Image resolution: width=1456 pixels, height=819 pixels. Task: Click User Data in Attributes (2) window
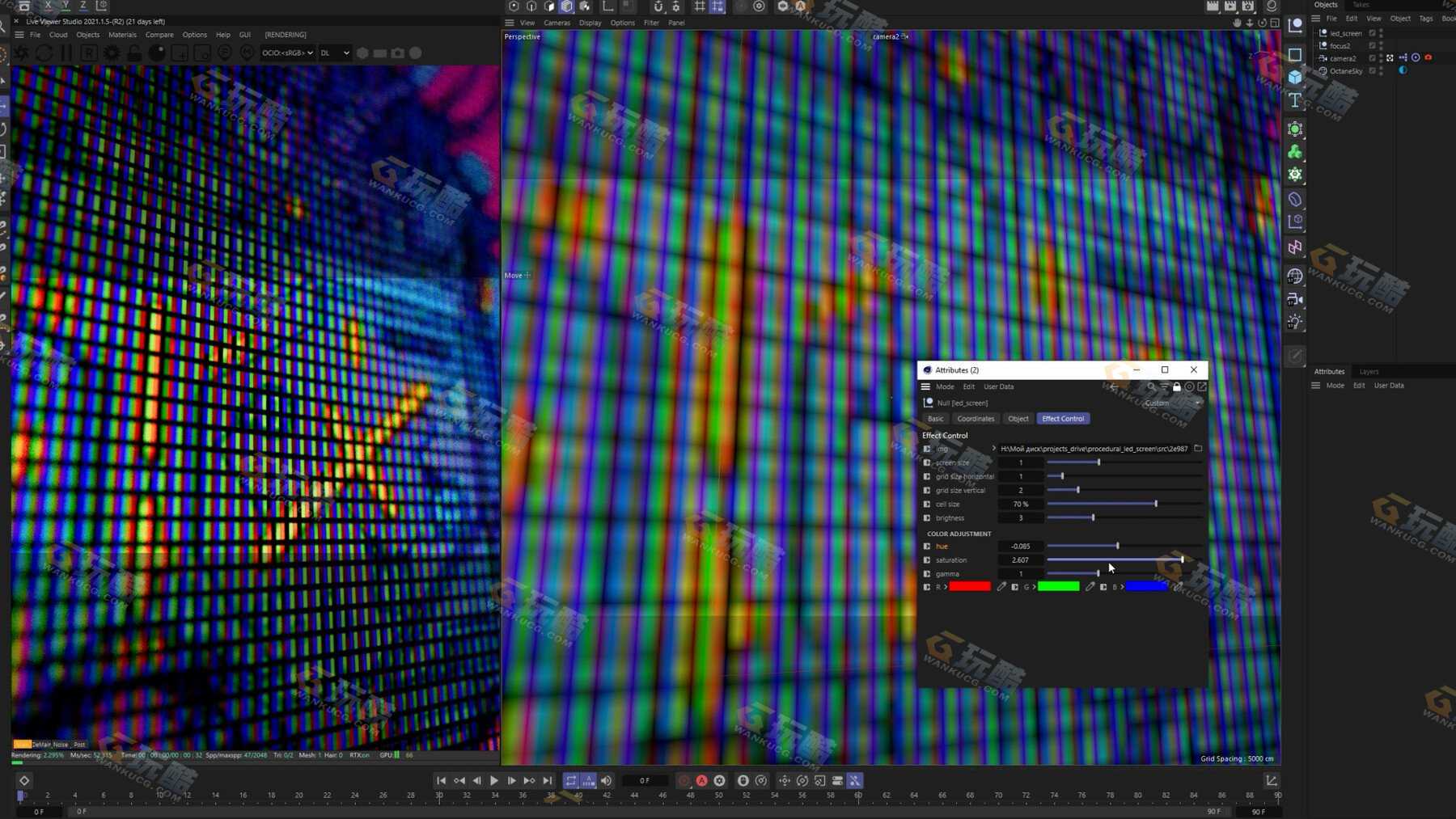pyautogui.click(x=998, y=386)
